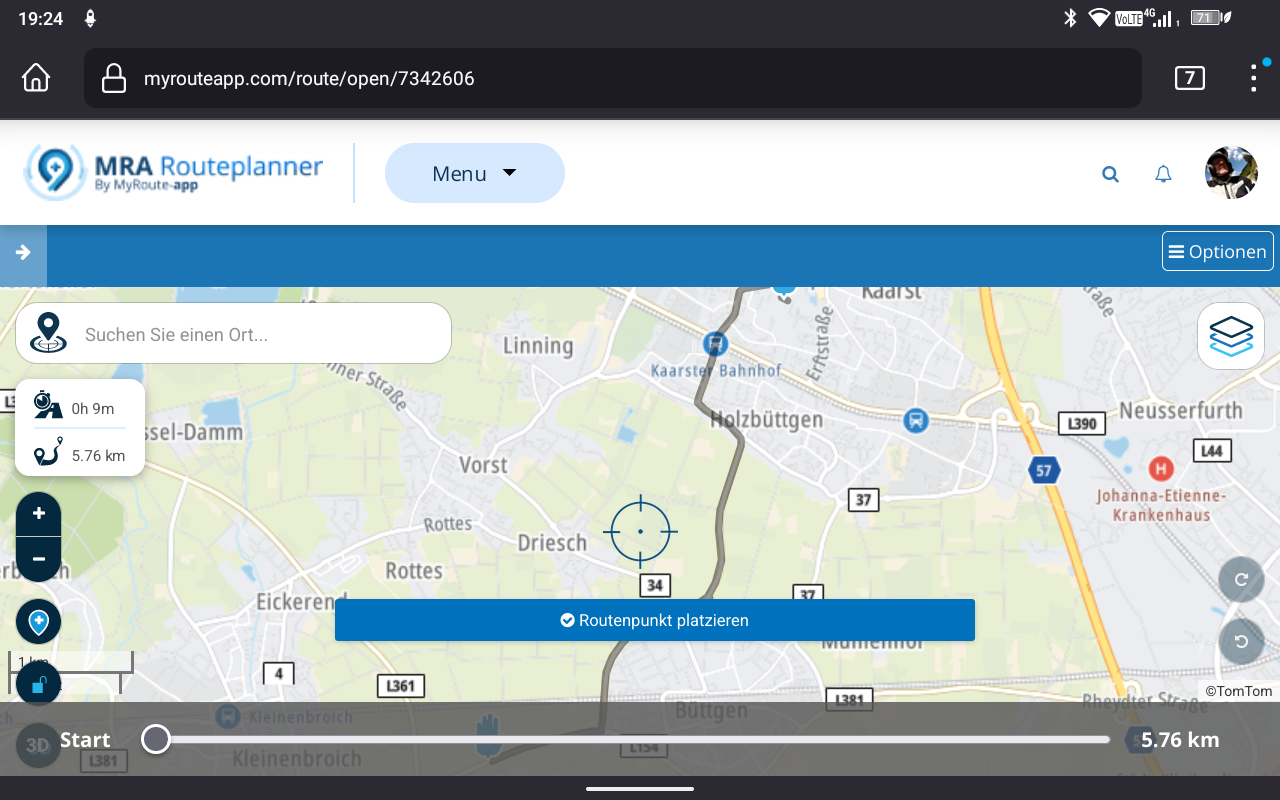Screen dimensions: 1280x800
Task: Focus the 'Suchen Sie einen Ort...' search field
Action: click(233, 333)
